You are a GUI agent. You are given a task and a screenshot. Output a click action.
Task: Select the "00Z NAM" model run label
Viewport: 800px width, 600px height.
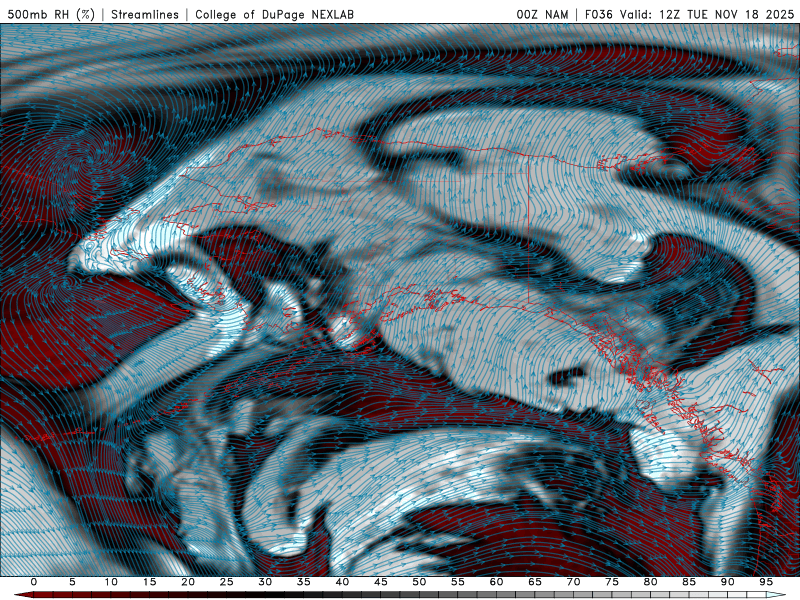[542, 14]
